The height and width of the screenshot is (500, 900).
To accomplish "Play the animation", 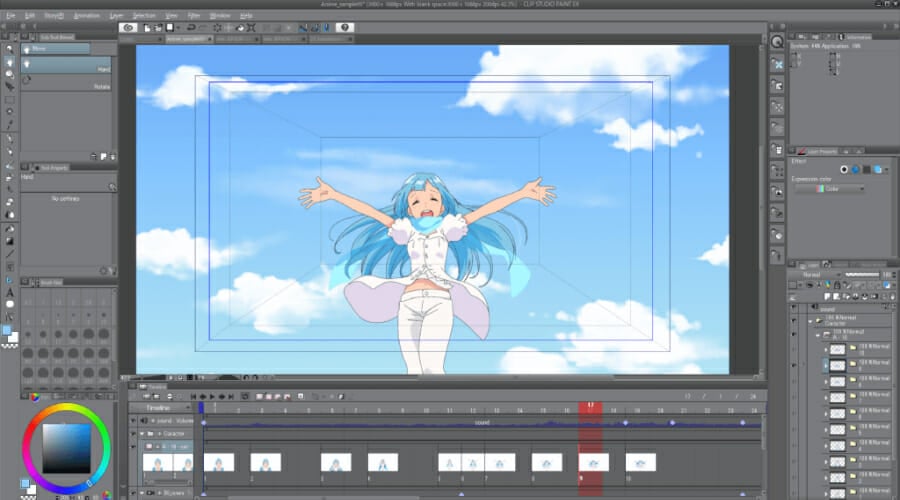I will click(212, 396).
